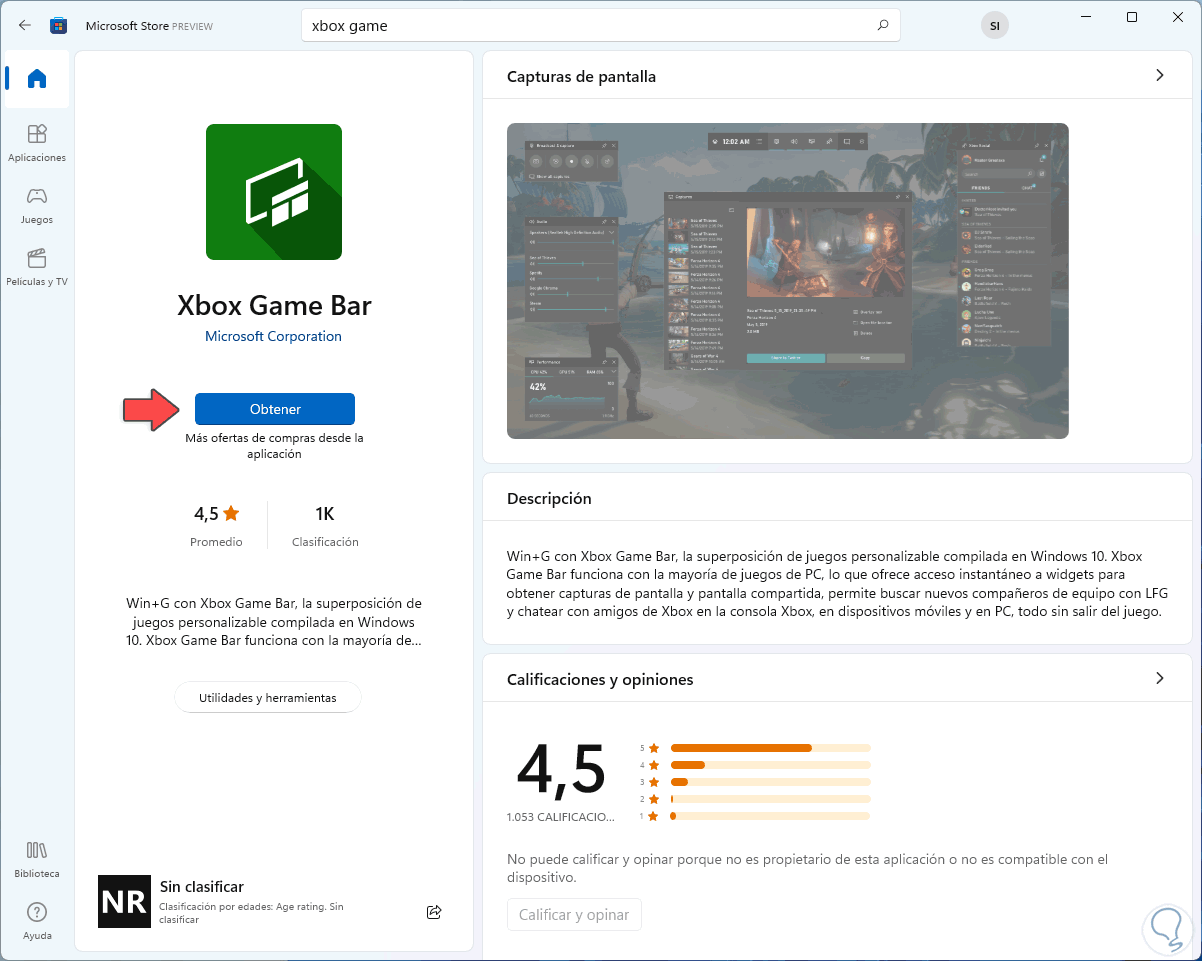
Task: Click the Sin clasificar heading
Action: [202, 886]
